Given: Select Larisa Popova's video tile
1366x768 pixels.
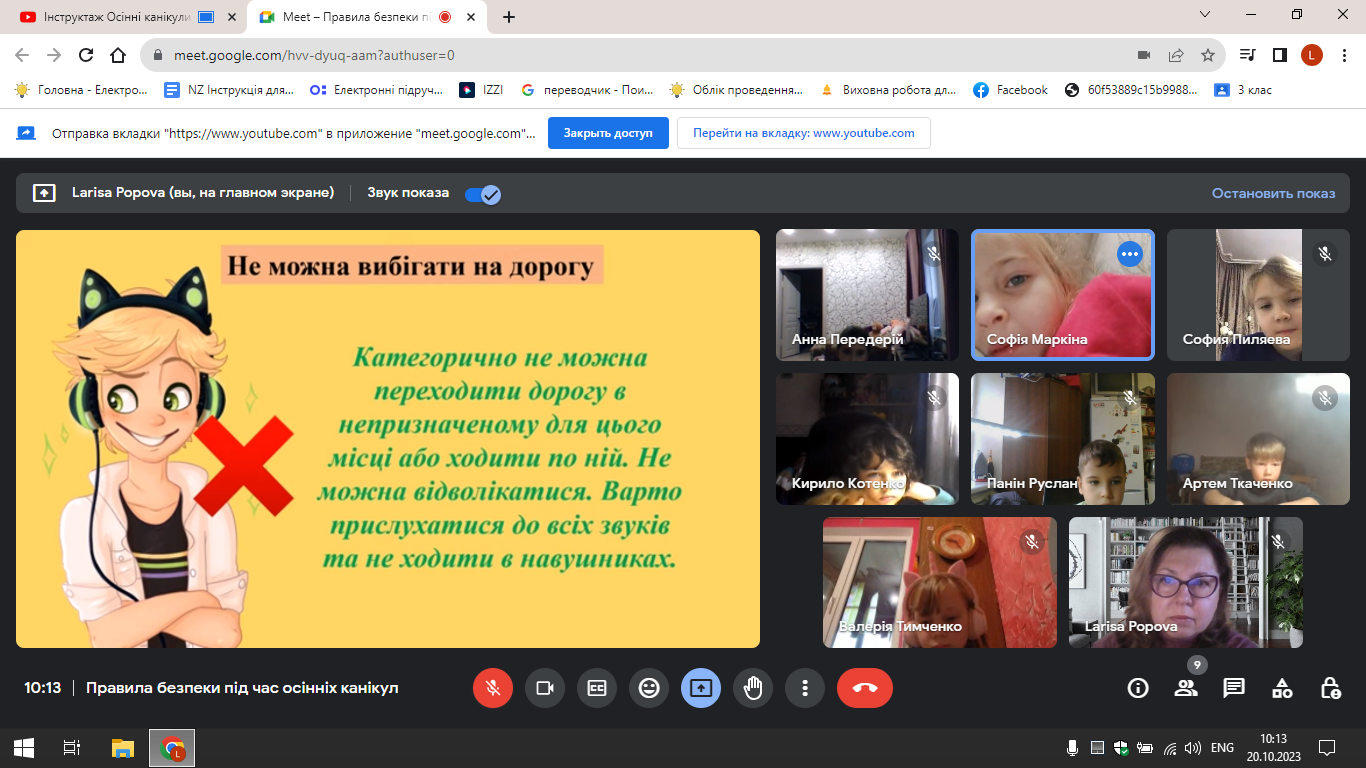Looking at the screenshot, I should coord(1185,582).
